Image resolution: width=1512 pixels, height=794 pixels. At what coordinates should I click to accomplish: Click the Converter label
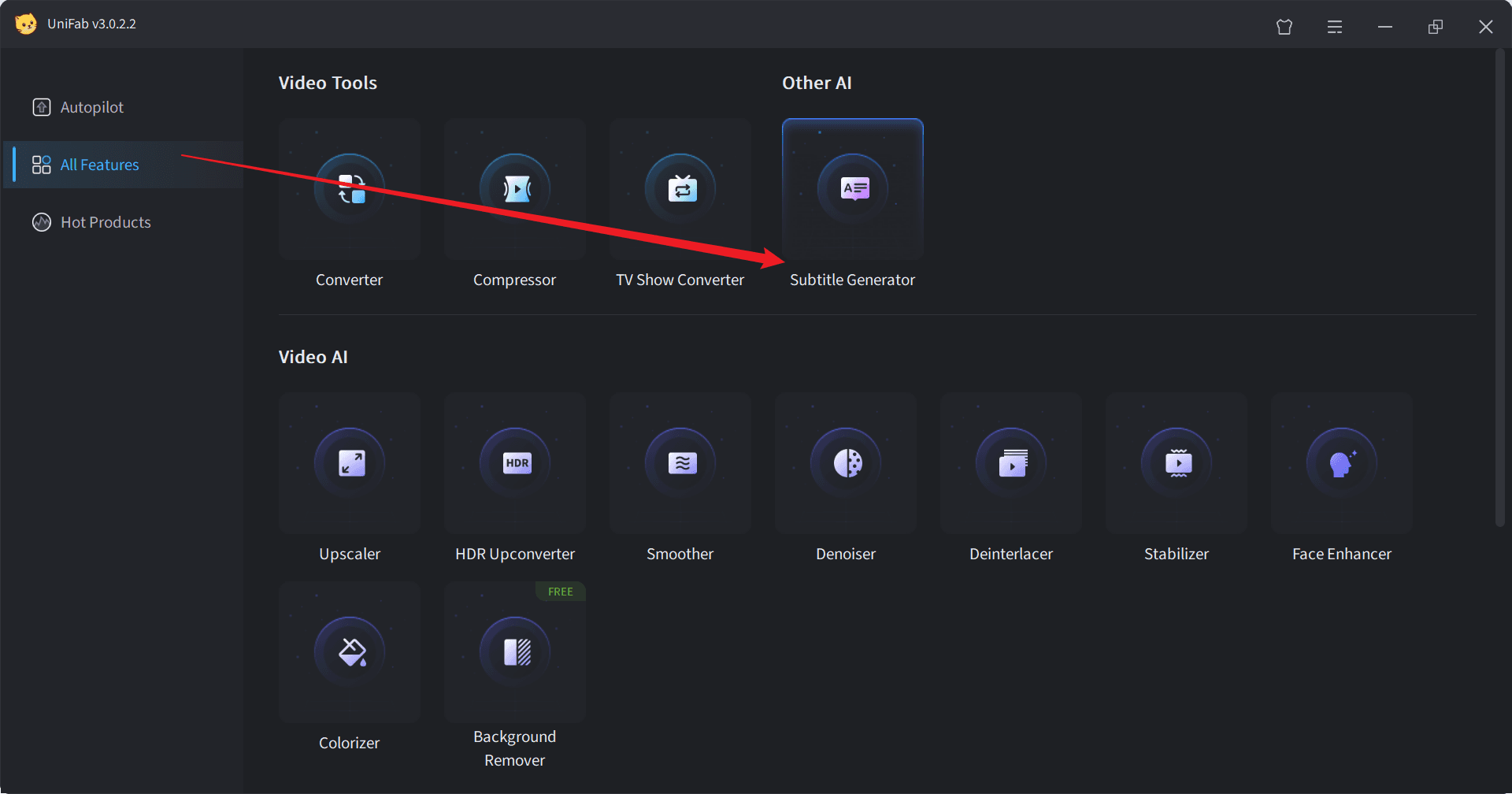tap(349, 280)
